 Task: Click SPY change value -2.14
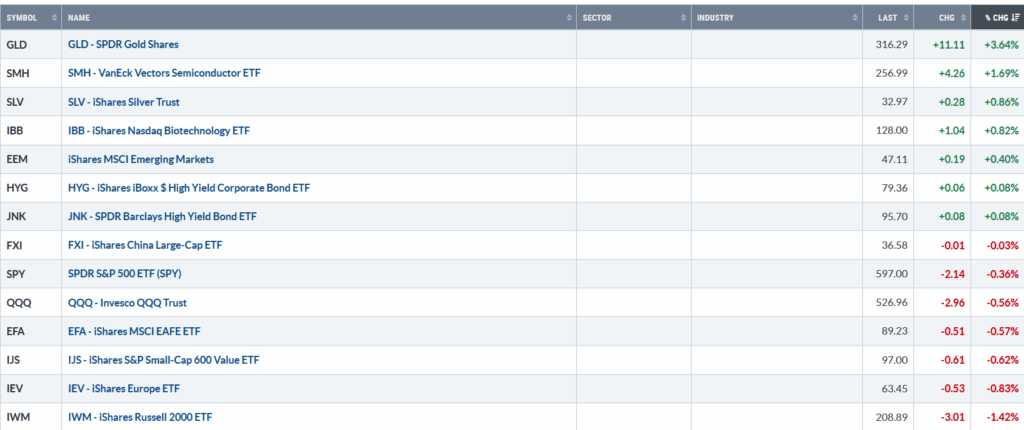click(x=953, y=274)
